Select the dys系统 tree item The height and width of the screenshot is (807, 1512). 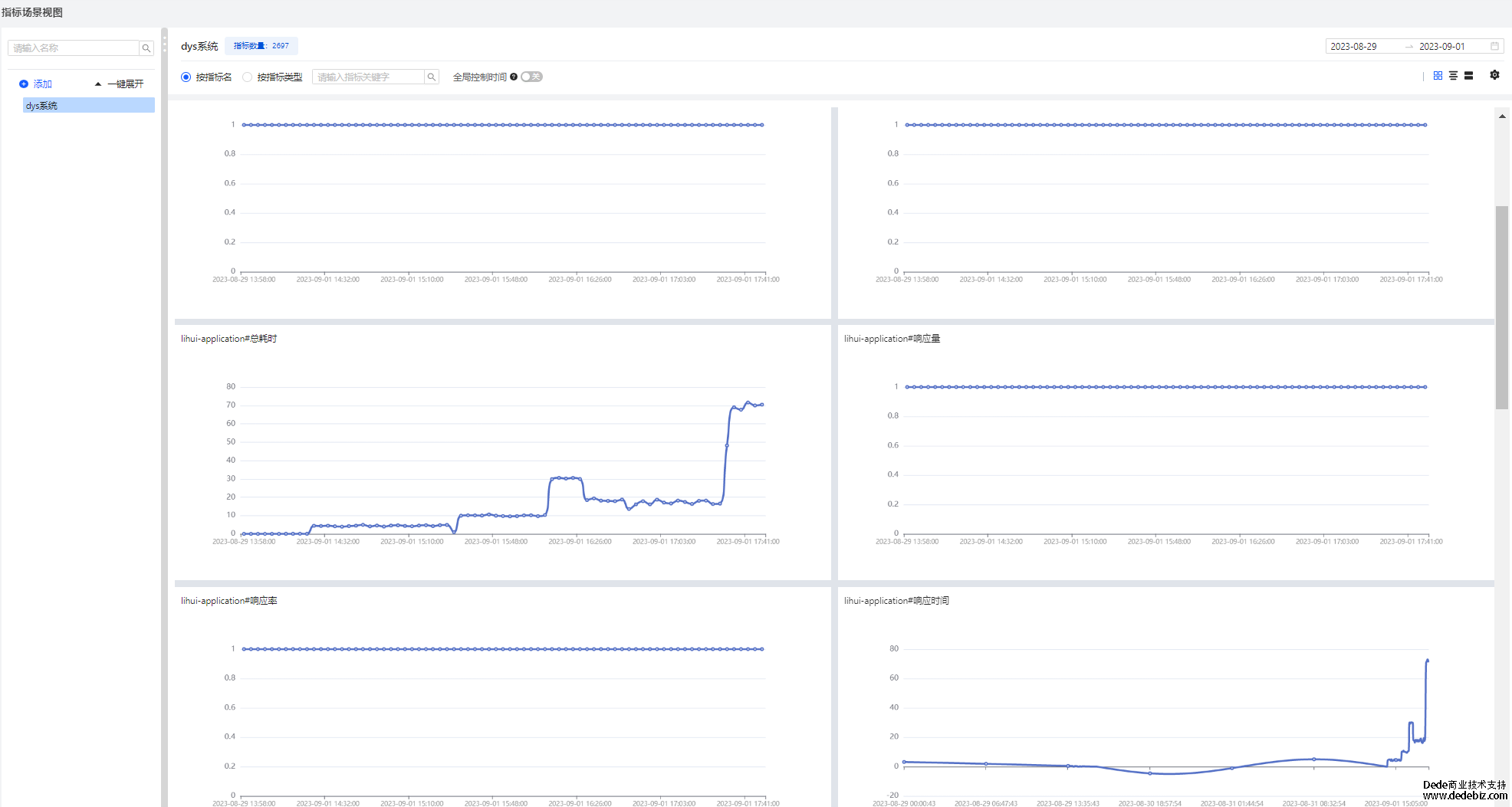(x=89, y=106)
